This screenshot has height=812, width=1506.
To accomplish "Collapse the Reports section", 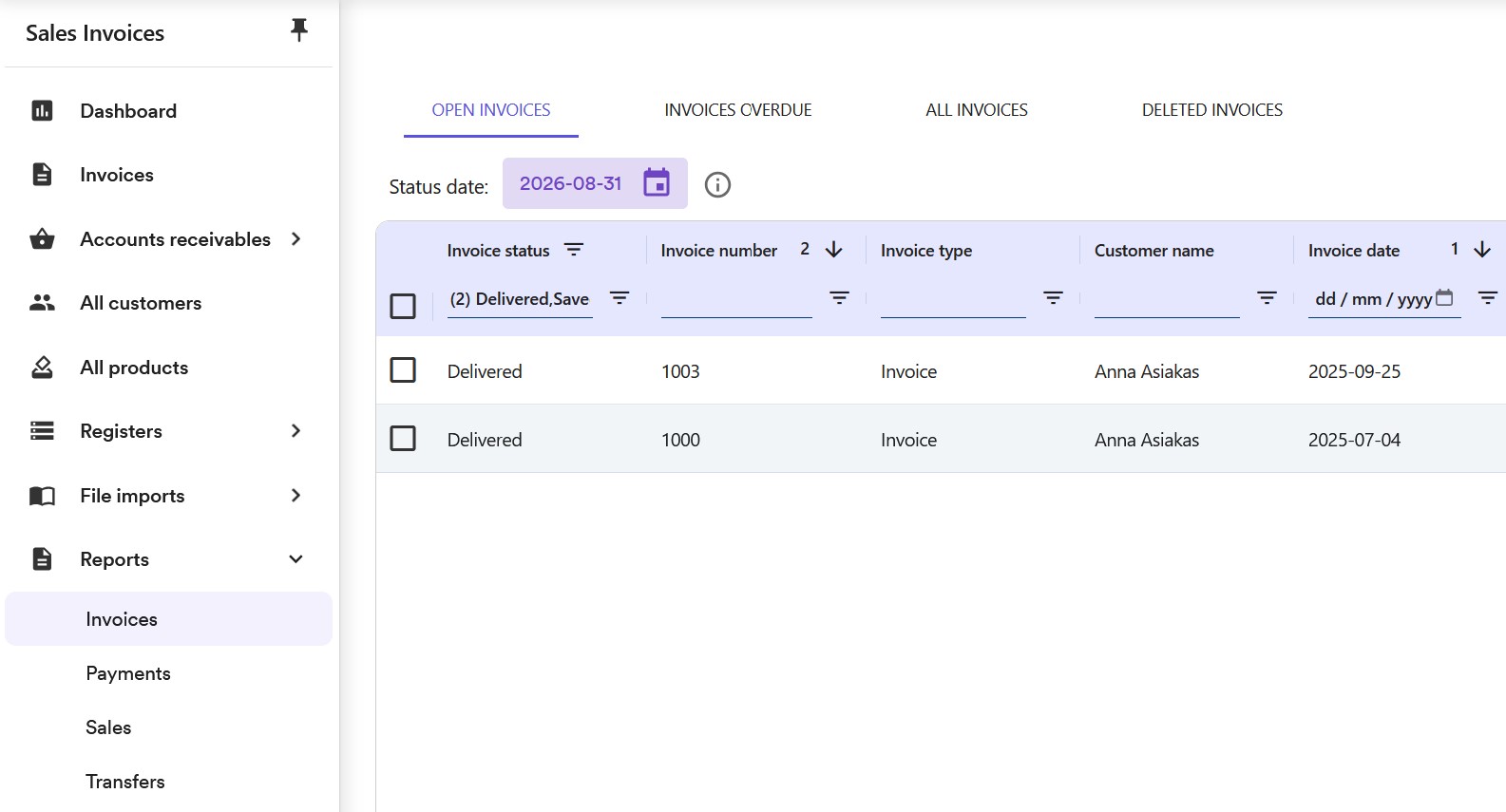I will tap(295, 559).
